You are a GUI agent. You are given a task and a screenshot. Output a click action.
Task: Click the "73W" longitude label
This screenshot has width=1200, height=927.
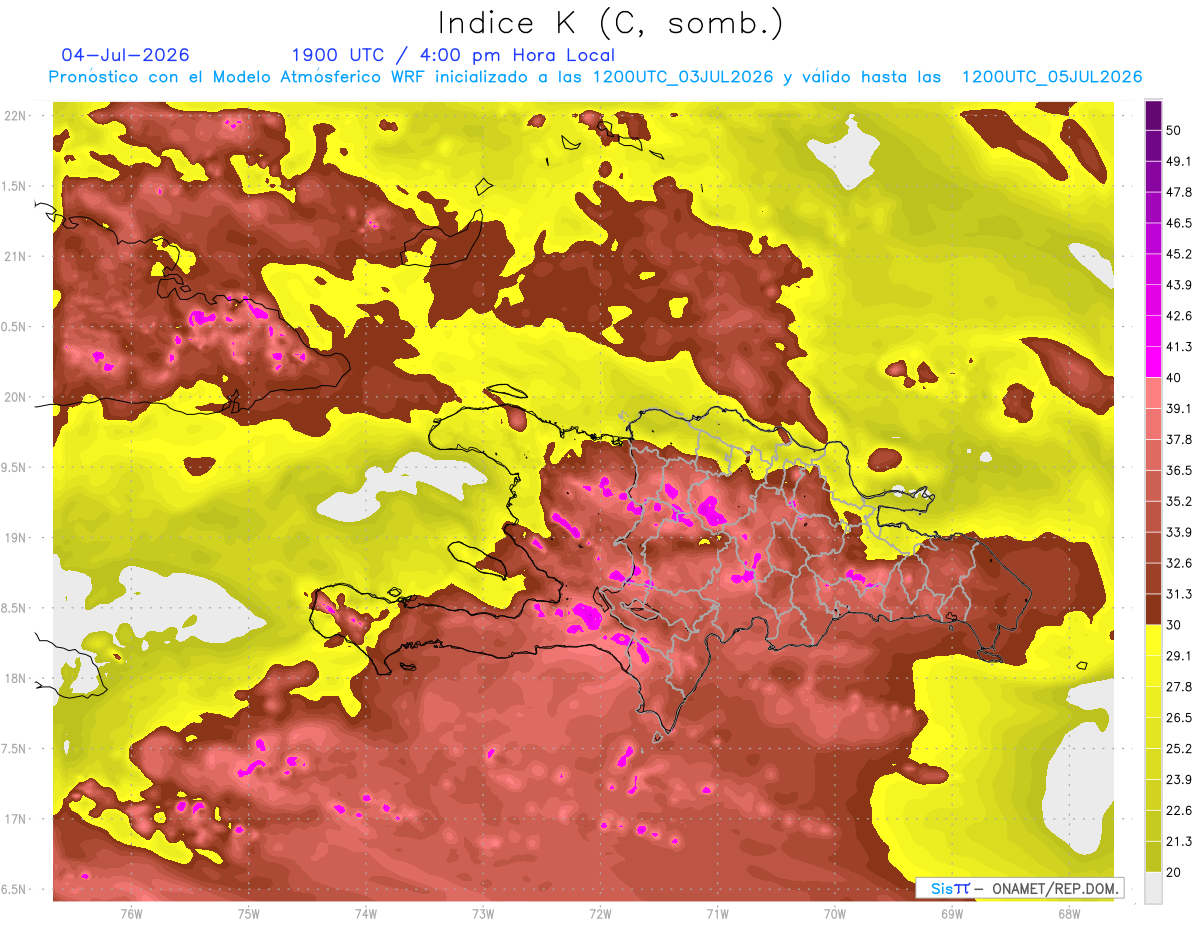483,914
